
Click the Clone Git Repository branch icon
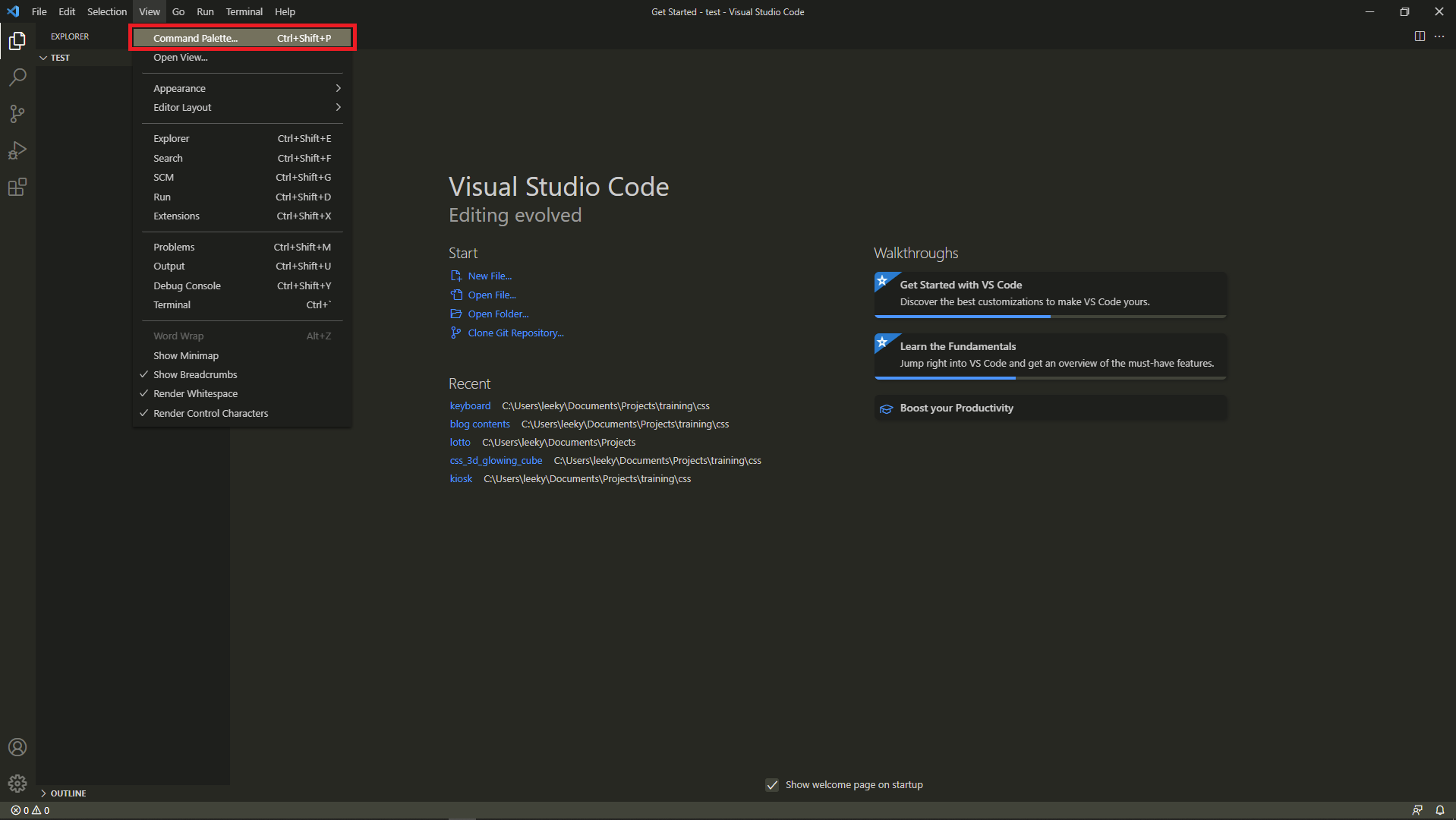pos(455,333)
